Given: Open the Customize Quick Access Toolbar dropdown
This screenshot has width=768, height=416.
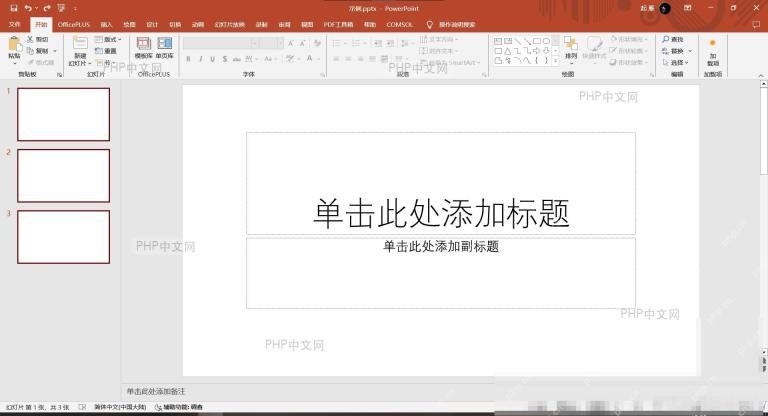Looking at the screenshot, I should (x=75, y=8).
